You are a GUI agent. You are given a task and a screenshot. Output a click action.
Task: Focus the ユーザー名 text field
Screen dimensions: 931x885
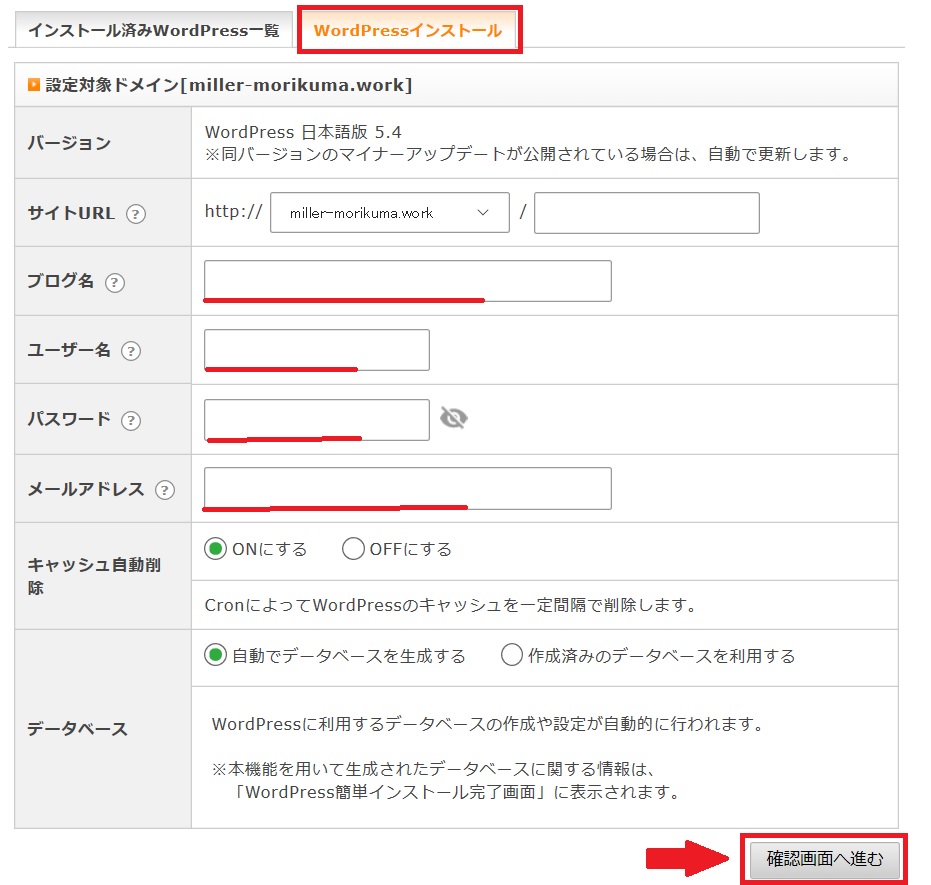[316, 350]
